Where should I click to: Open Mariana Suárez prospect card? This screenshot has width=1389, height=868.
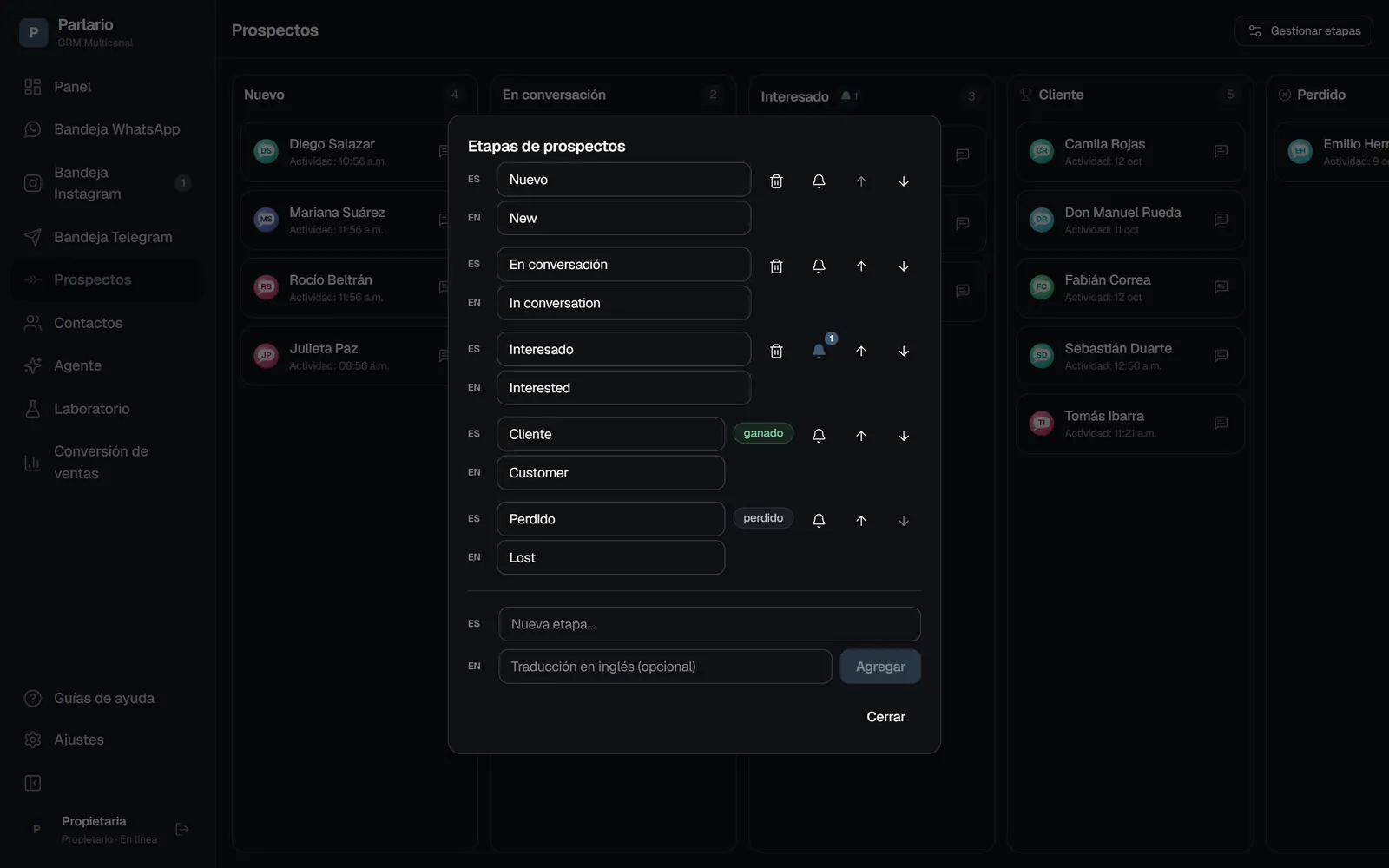click(346, 220)
